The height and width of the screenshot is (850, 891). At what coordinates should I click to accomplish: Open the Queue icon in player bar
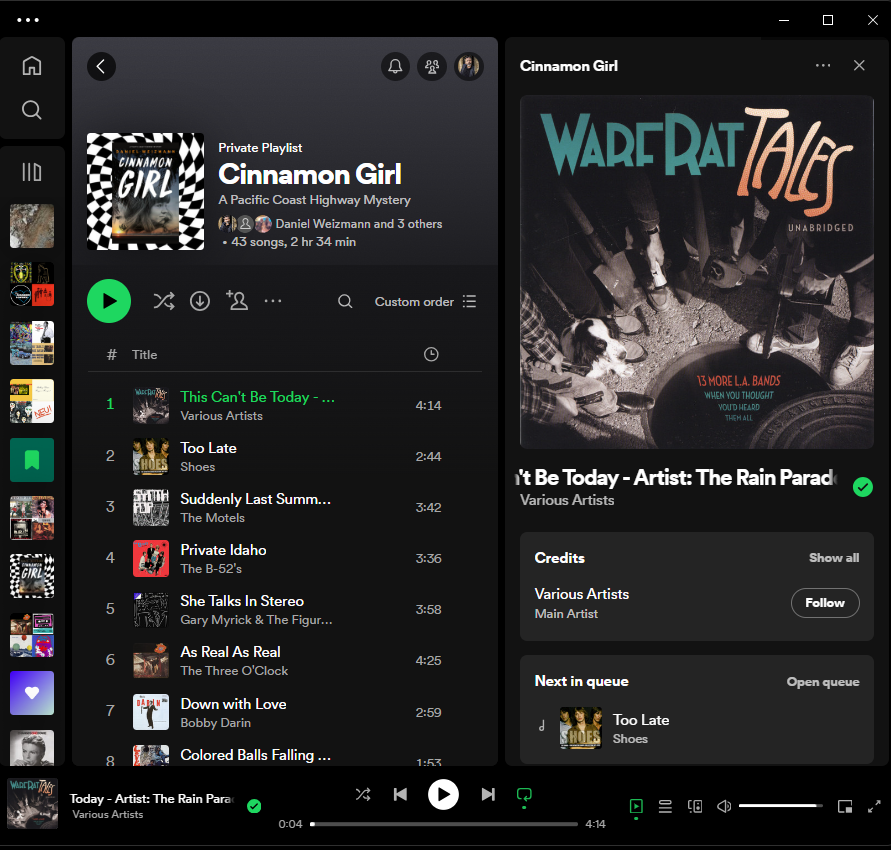[665, 806]
